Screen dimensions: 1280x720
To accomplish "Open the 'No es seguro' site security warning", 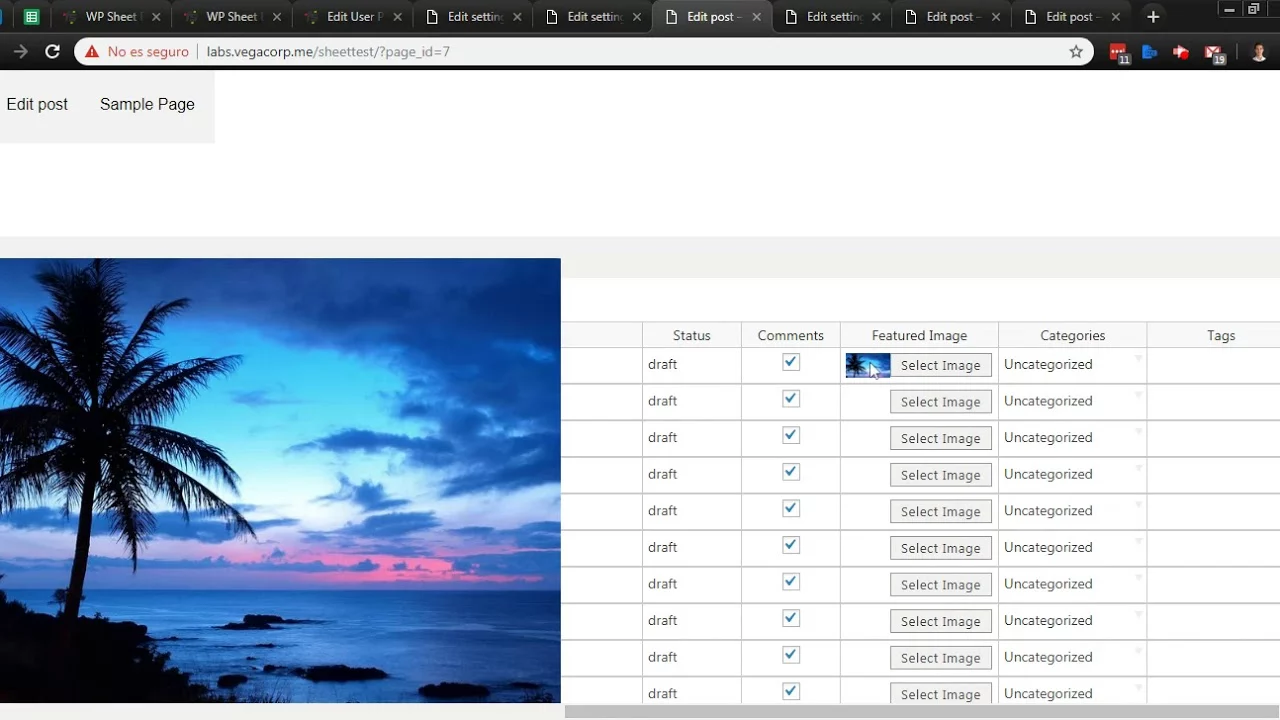I will pos(137,52).
